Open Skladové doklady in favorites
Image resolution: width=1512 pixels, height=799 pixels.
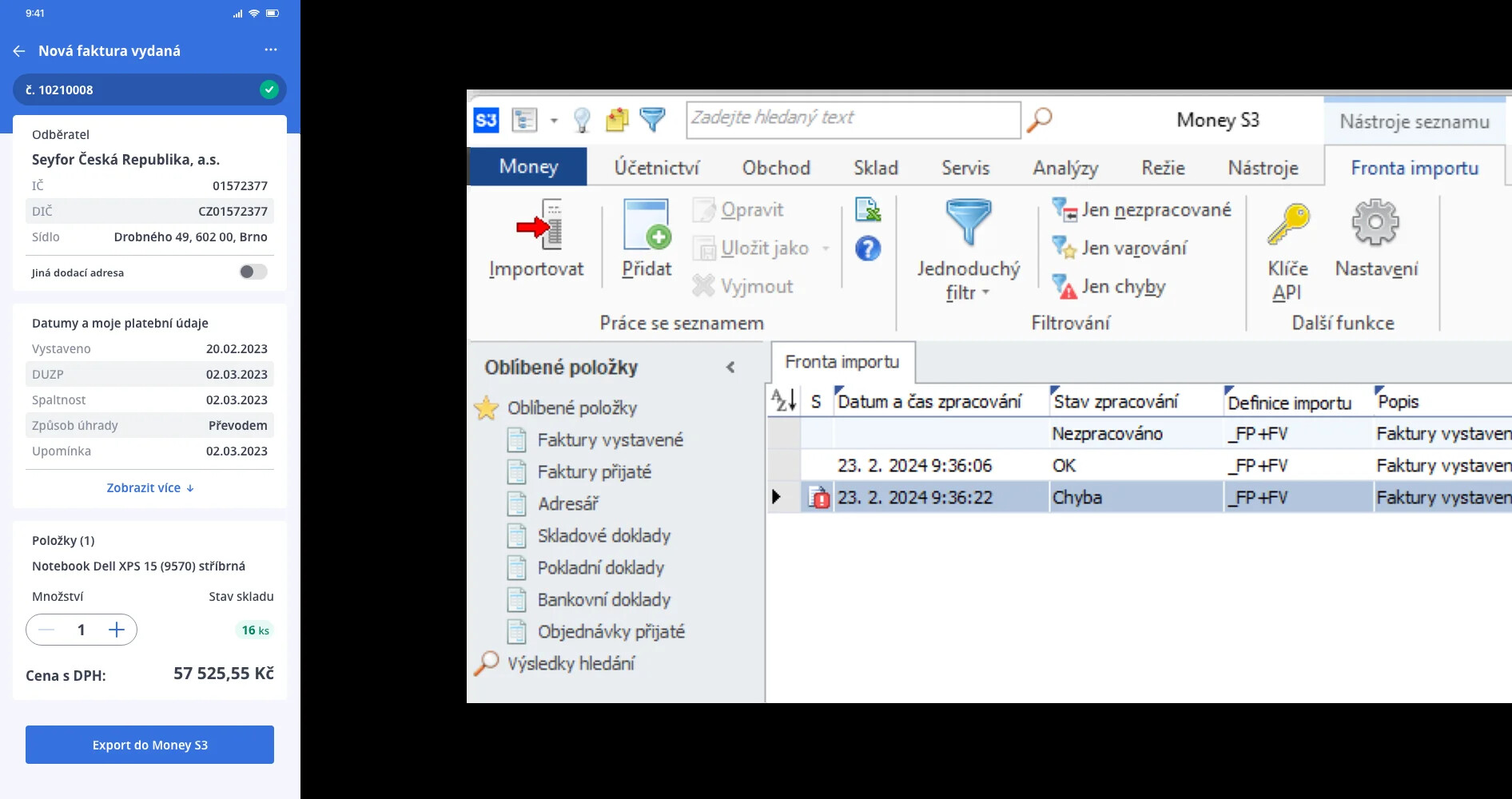click(589, 535)
